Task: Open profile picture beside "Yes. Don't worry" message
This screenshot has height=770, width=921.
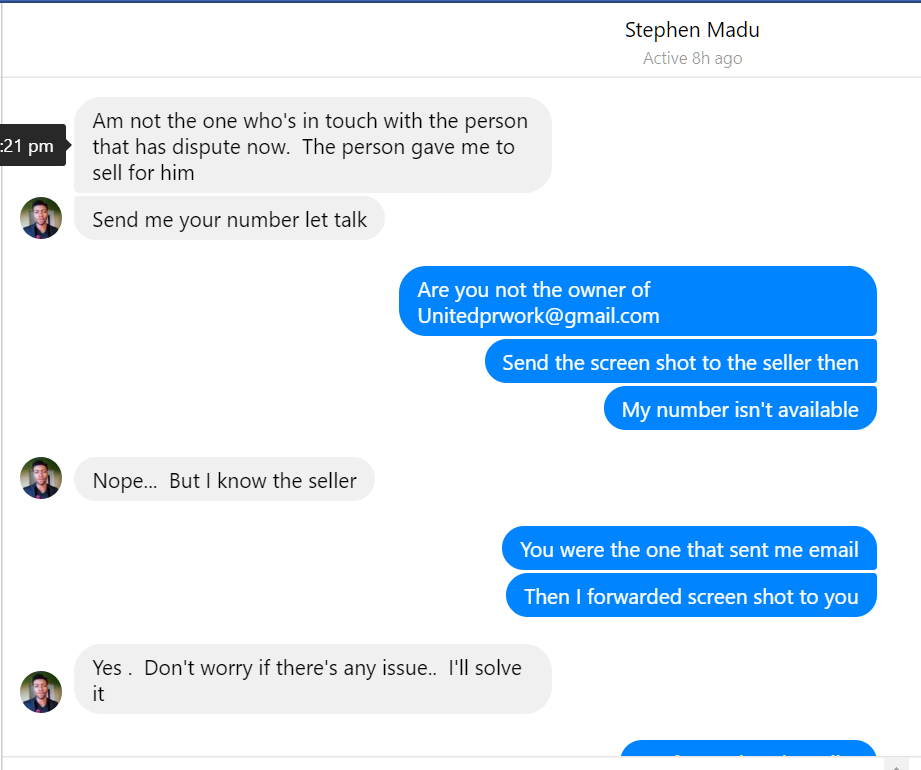Action: 41,692
